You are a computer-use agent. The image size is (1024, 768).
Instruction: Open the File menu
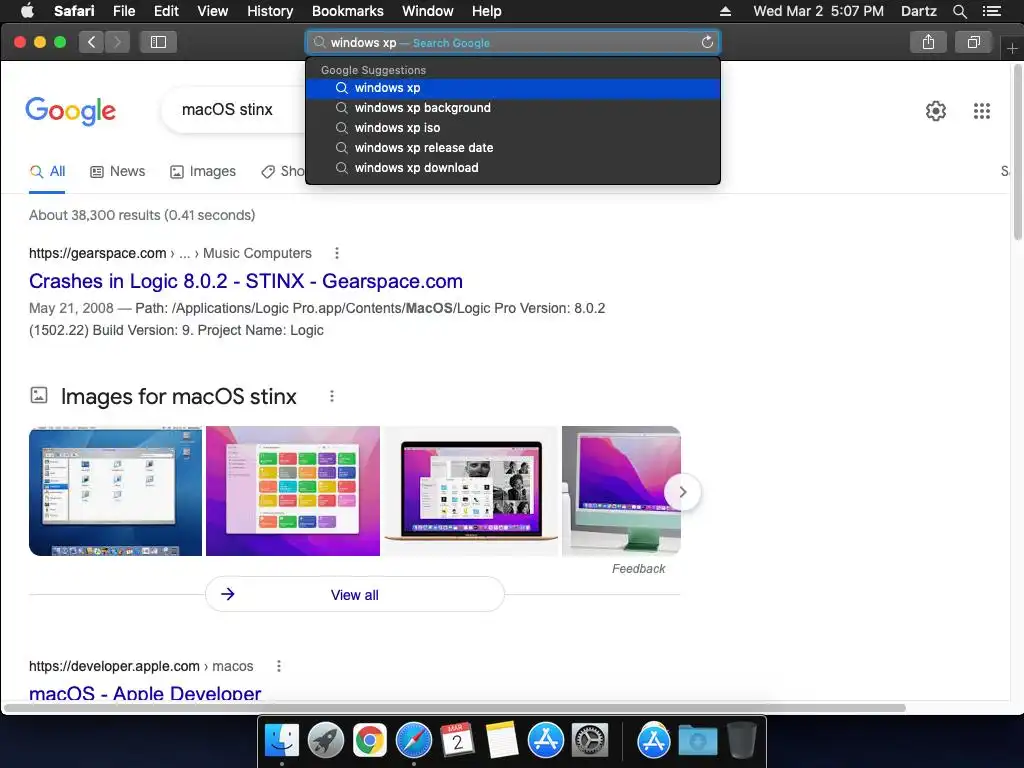point(123,11)
